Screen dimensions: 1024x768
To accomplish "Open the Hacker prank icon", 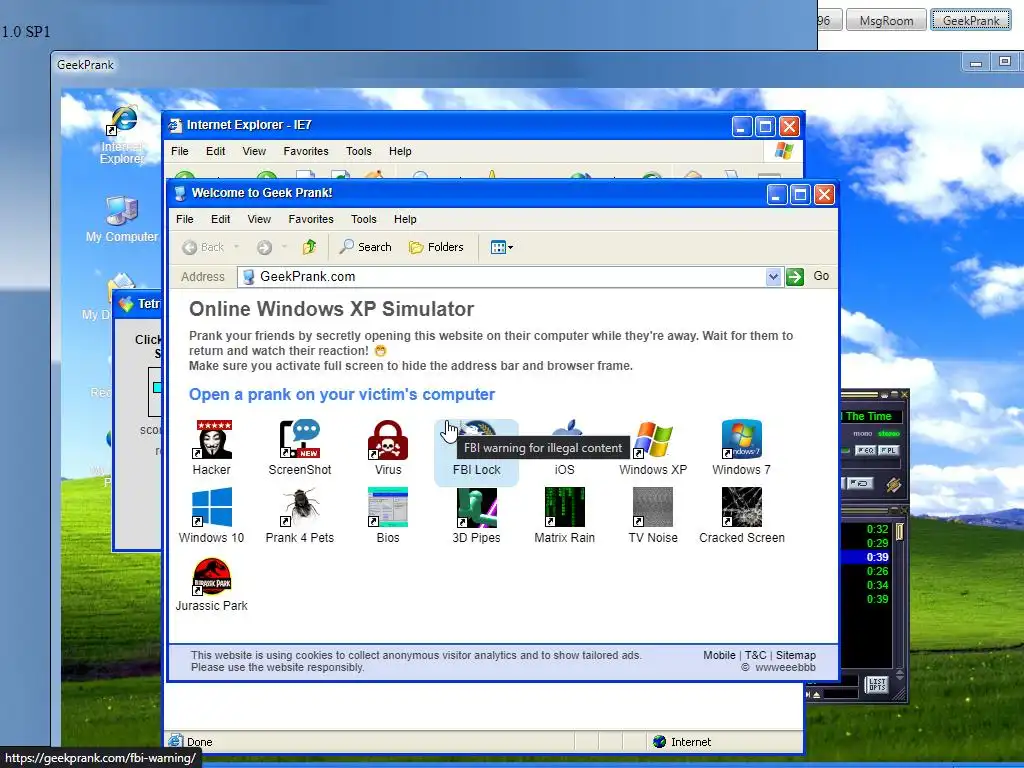I will pos(212,447).
